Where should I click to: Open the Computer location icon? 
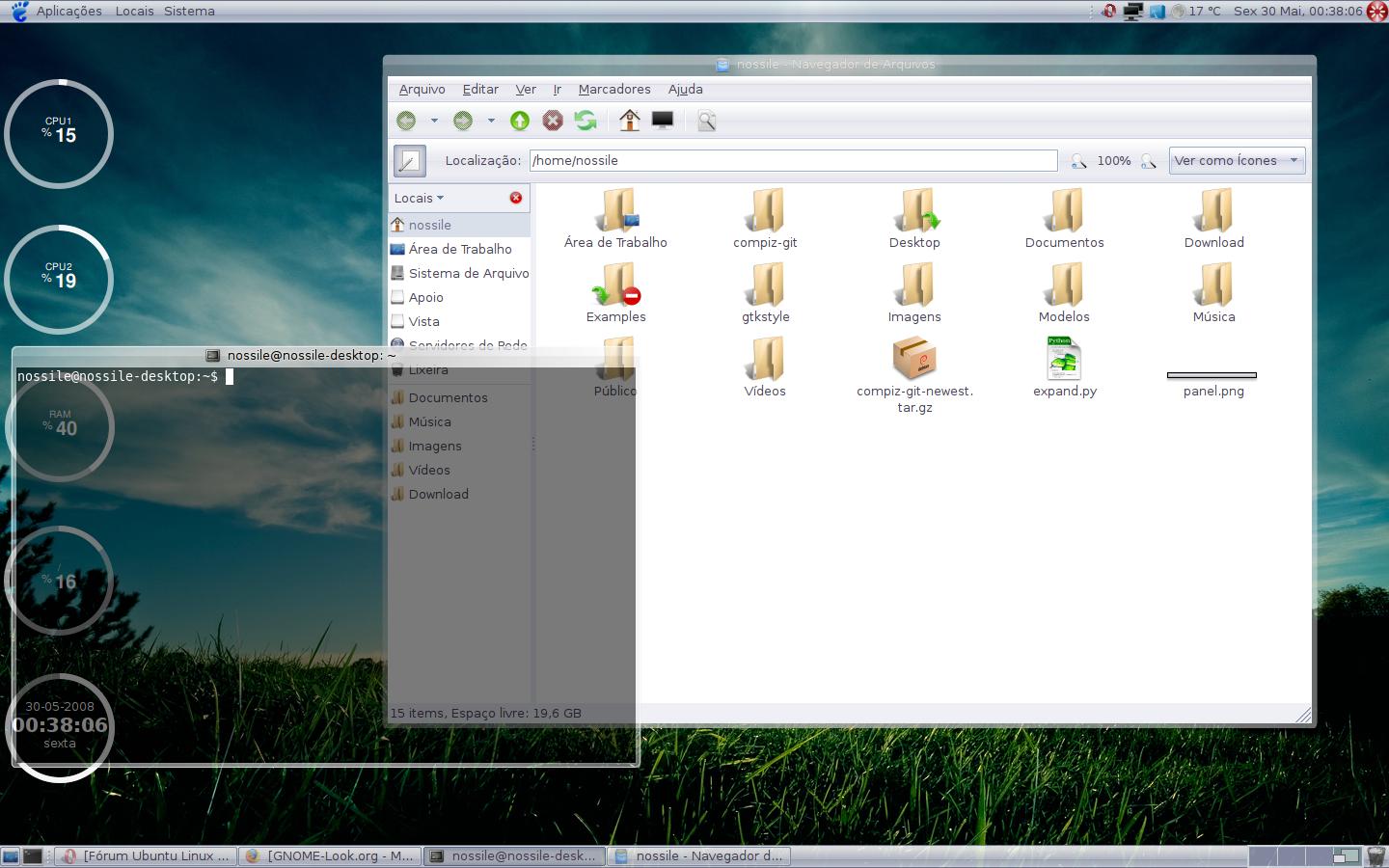point(663,121)
